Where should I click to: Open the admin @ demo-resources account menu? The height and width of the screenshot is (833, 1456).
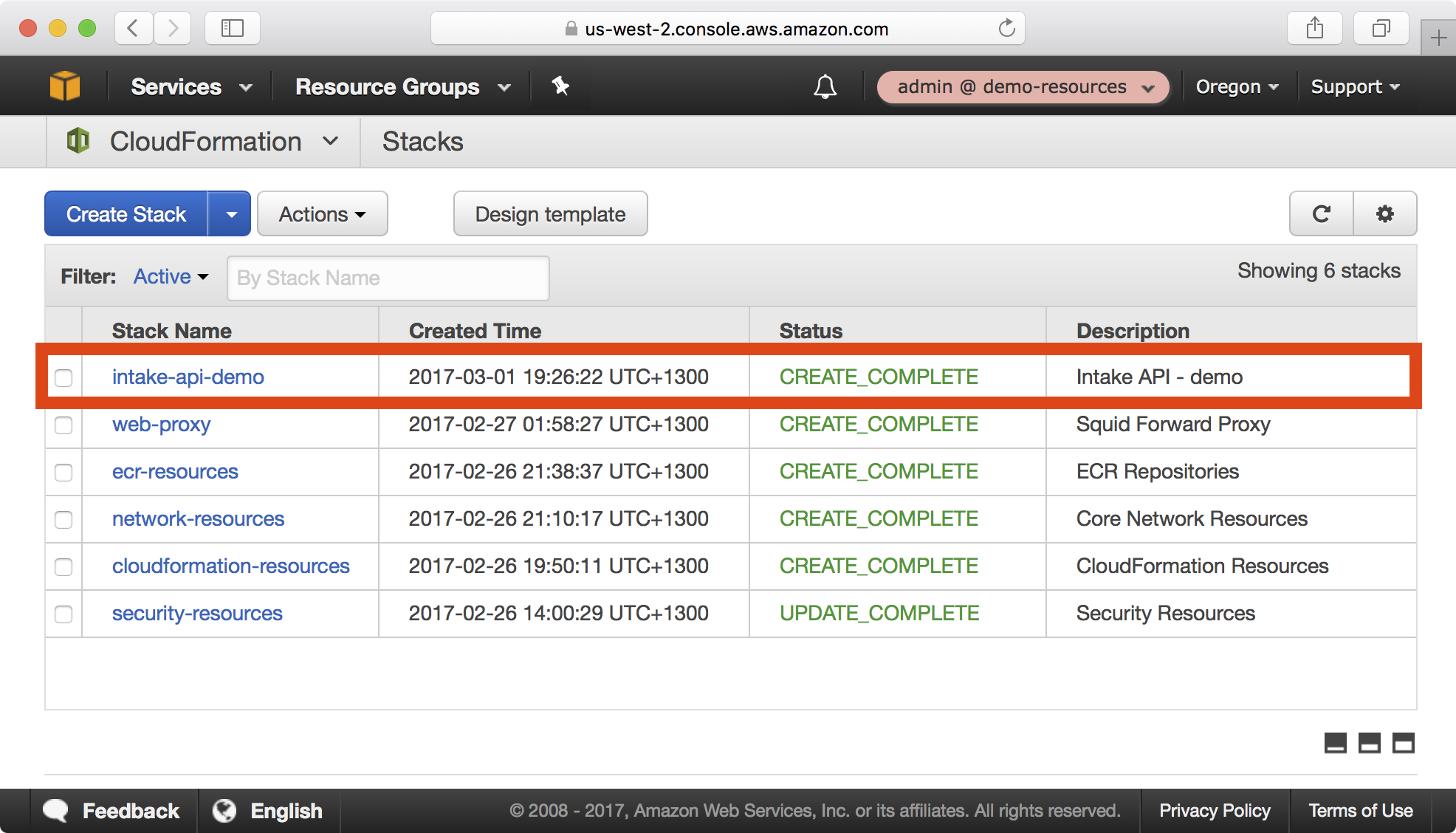tap(1023, 87)
